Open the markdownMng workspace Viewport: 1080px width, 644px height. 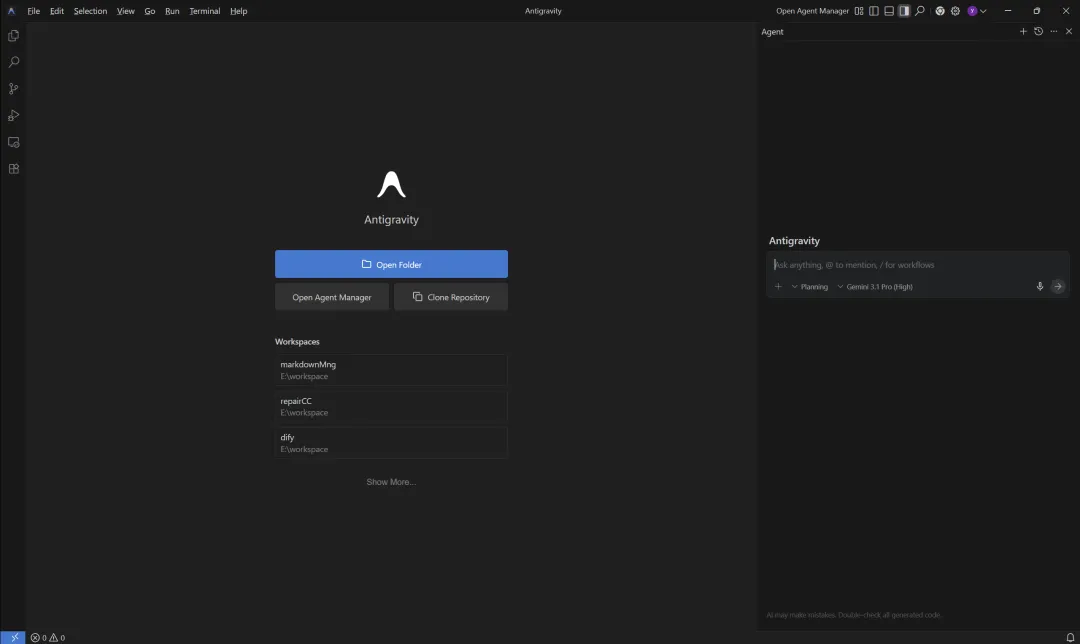coord(391,370)
